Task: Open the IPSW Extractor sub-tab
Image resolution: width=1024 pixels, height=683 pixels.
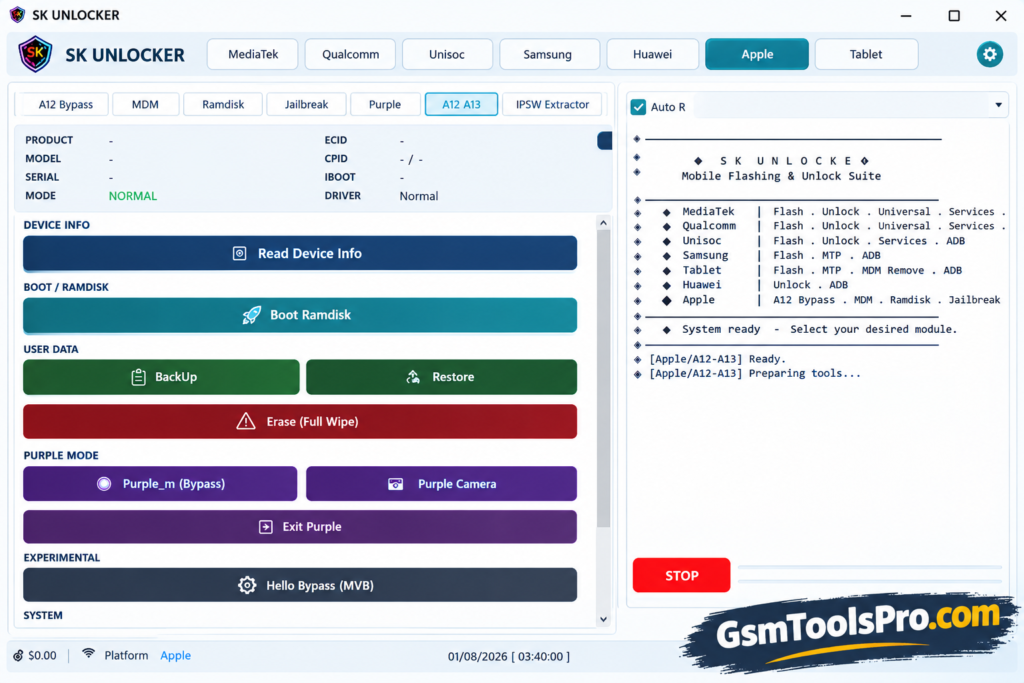Action: [552, 104]
